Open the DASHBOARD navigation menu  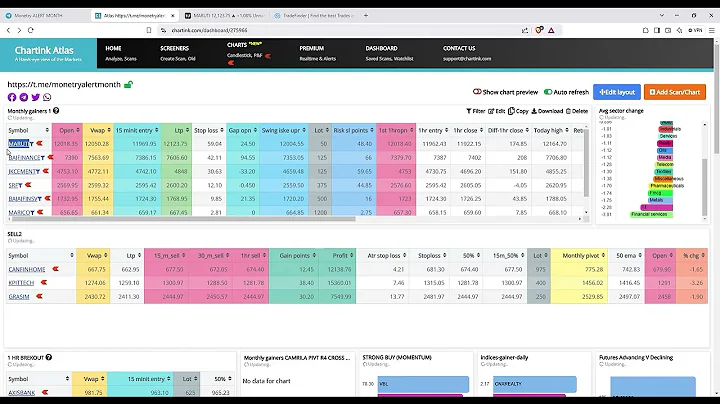[x=382, y=48]
